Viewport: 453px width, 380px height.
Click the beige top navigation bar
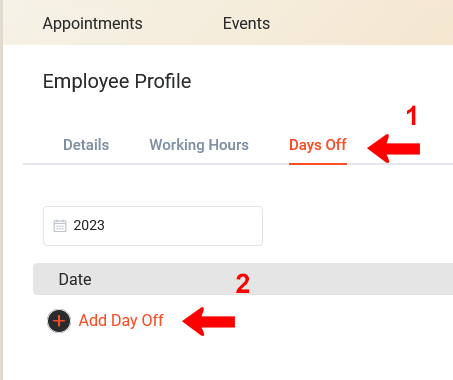coord(228,22)
